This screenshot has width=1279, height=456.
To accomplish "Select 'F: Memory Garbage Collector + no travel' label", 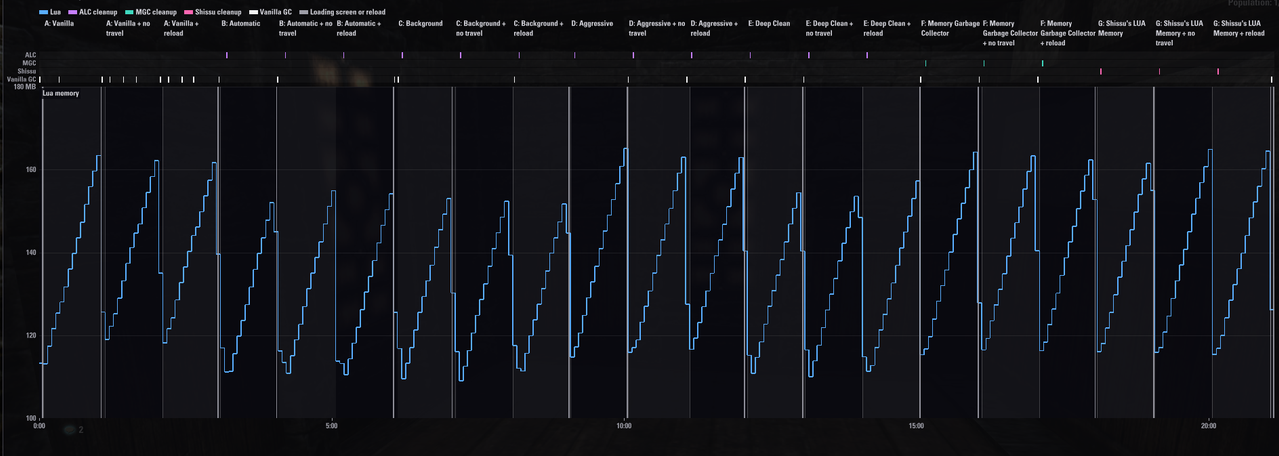I will coord(1009,33).
